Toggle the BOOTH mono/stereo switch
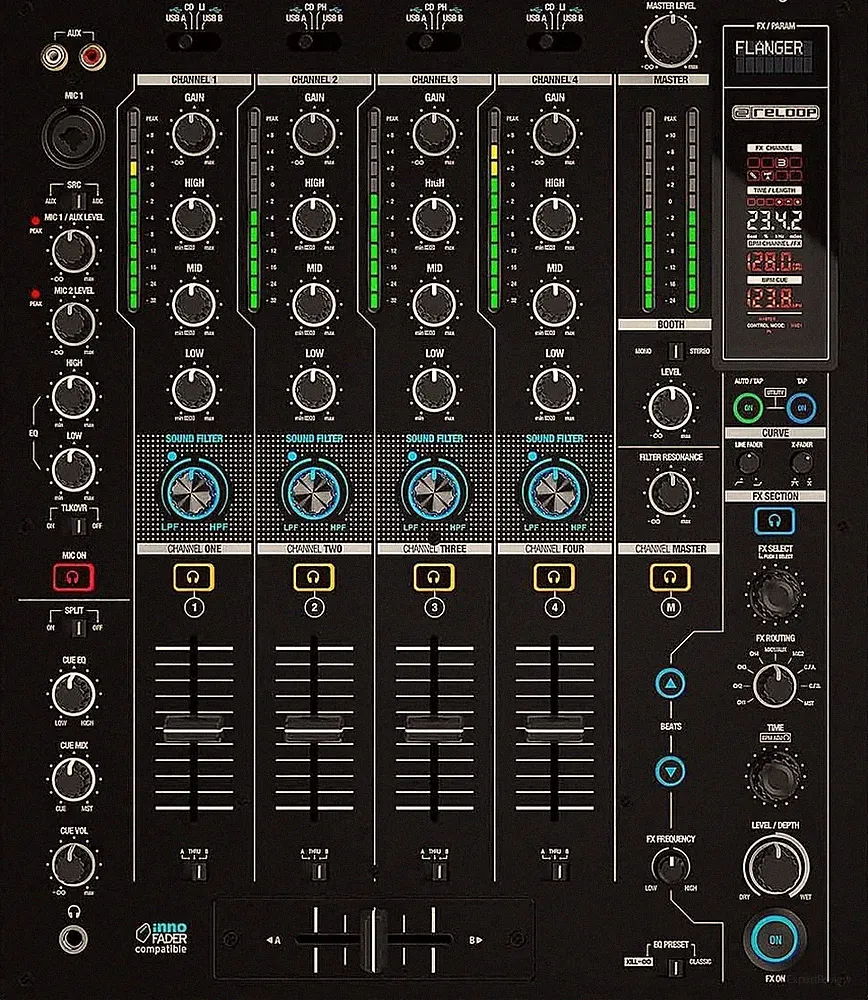868x1000 pixels. [675, 351]
